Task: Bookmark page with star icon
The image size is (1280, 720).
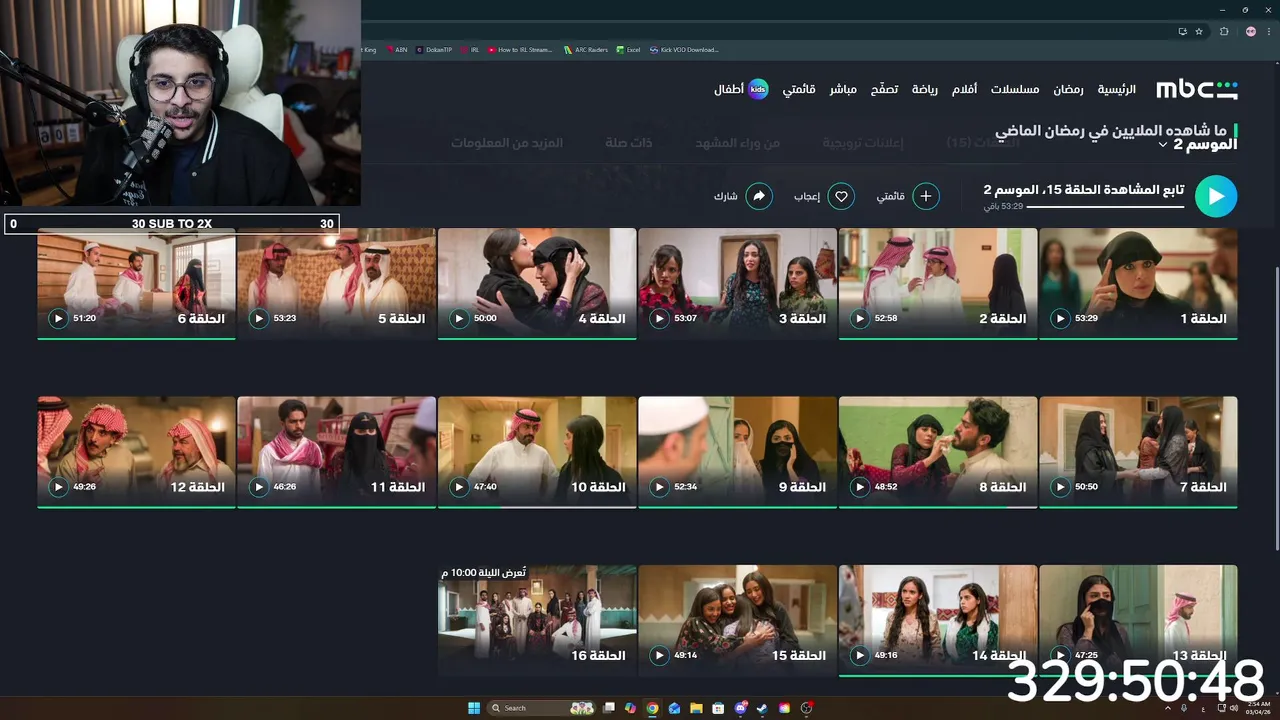Action: tap(1199, 31)
